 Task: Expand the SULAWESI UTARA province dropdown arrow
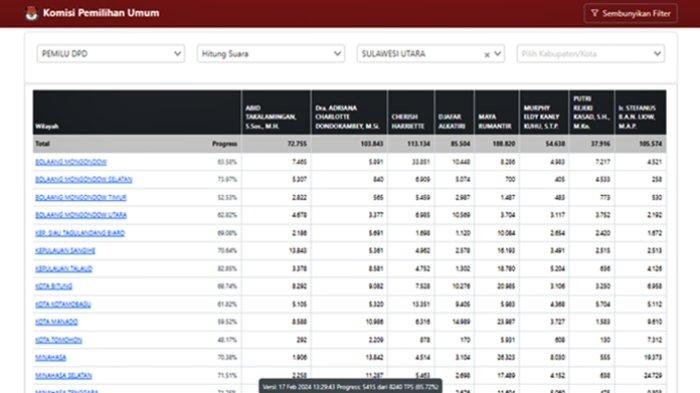click(498, 54)
